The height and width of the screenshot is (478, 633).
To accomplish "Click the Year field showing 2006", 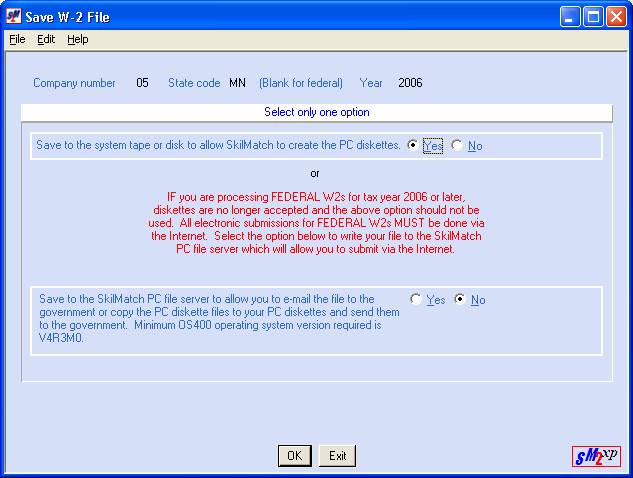I will (x=410, y=83).
